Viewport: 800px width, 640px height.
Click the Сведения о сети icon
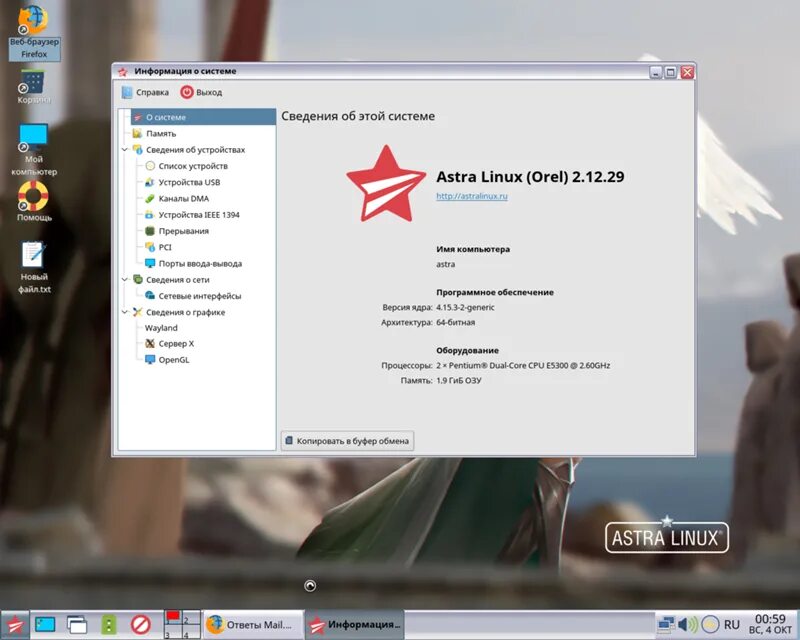[x=138, y=280]
